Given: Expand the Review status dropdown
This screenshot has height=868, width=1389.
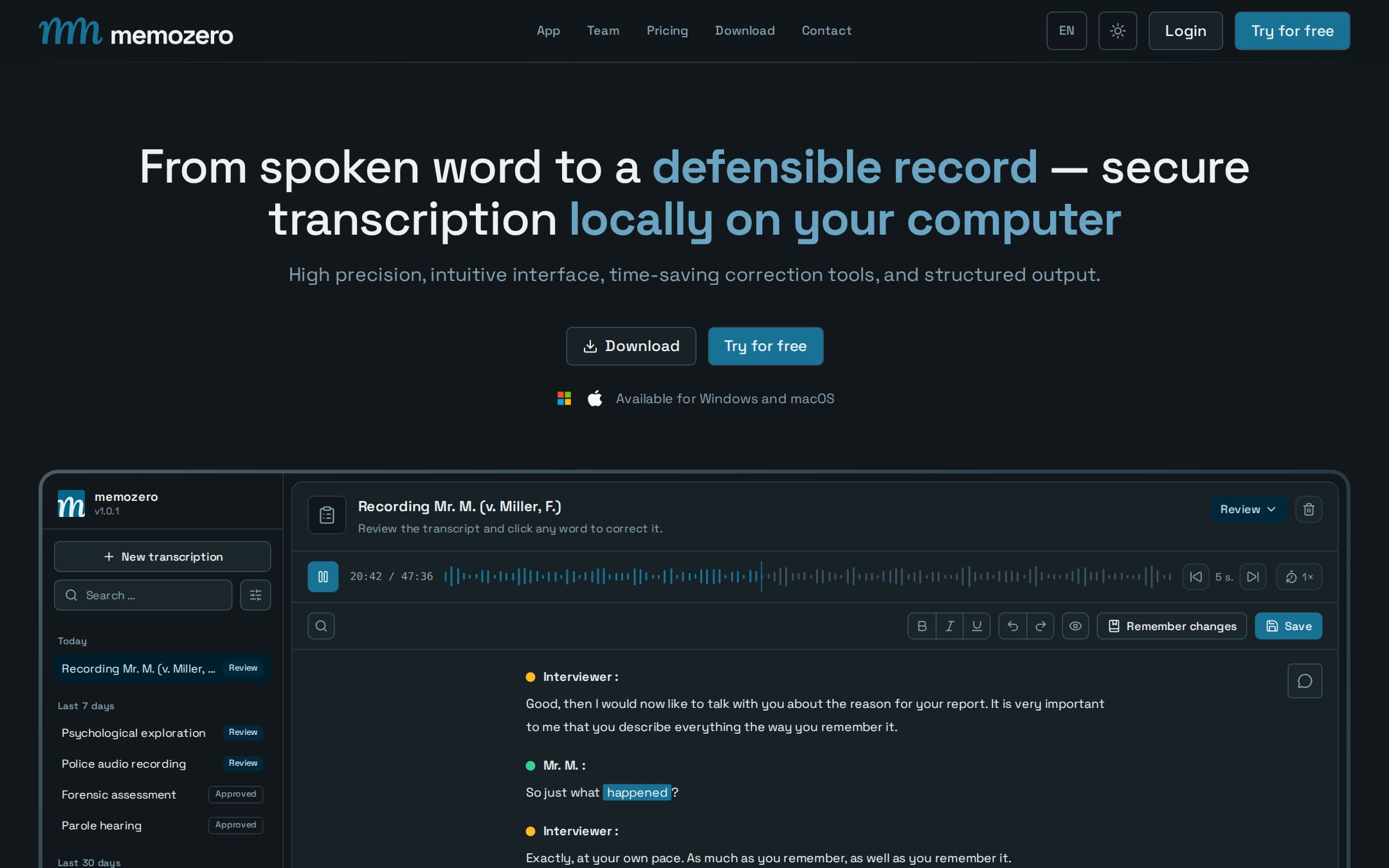Looking at the screenshot, I should point(1248,509).
